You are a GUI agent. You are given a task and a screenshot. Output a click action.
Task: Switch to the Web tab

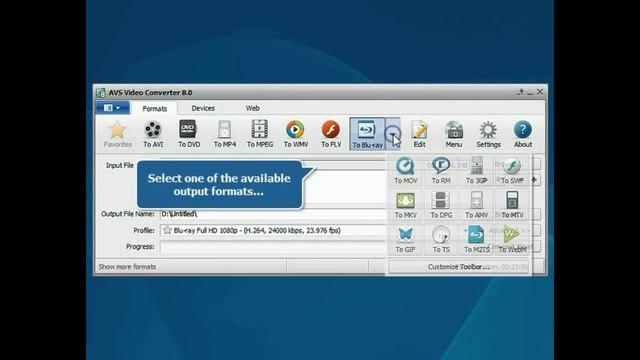tap(252, 108)
